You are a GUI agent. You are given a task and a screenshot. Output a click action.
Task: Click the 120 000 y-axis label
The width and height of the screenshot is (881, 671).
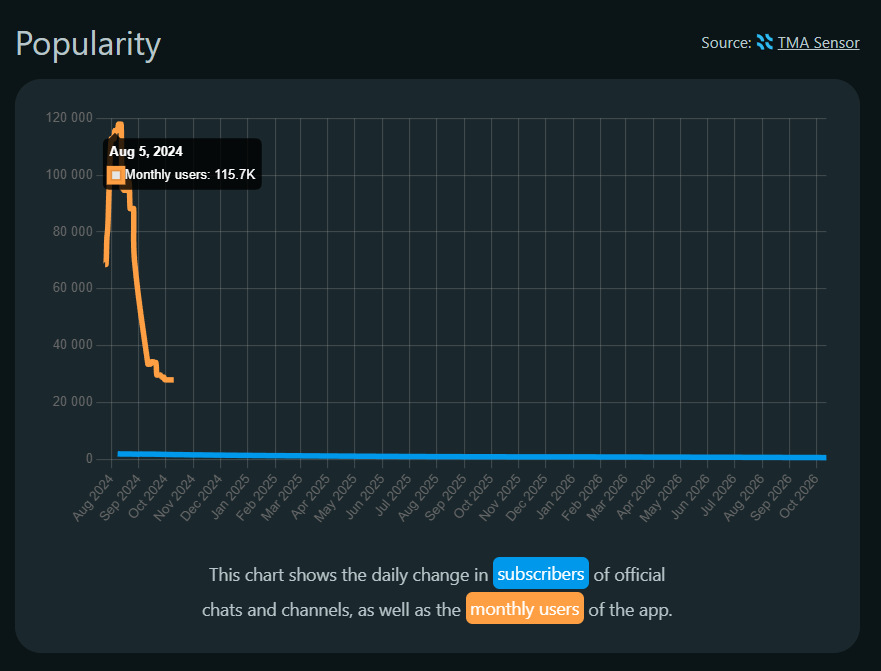tap(69, 117)
